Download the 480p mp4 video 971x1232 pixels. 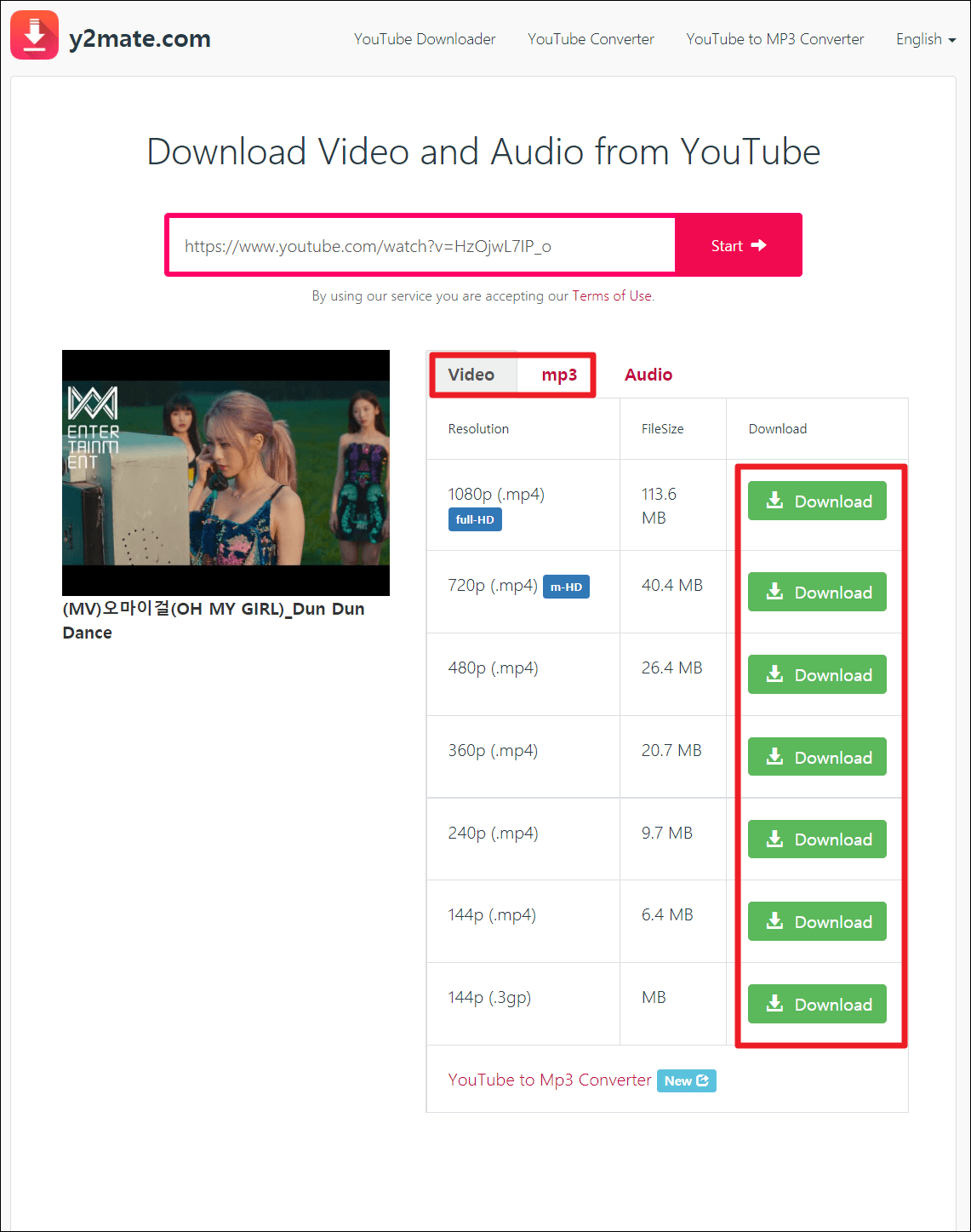click(x=817, y=674)
